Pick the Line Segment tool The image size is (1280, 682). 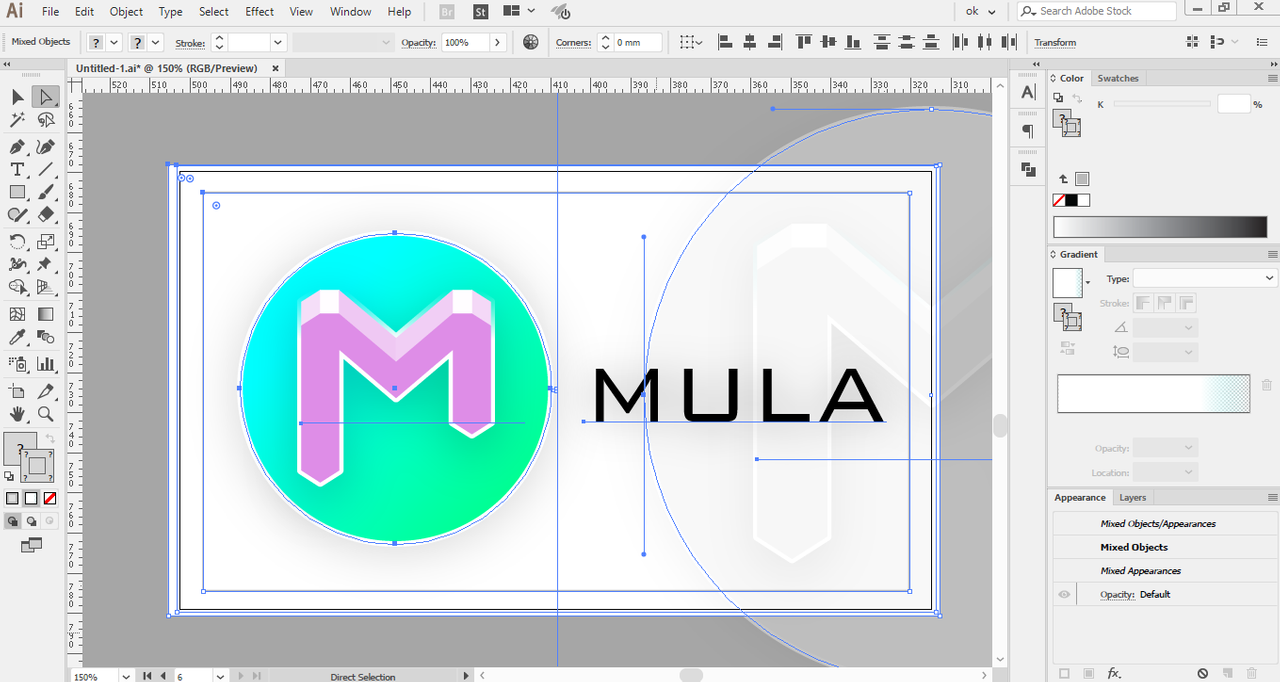click(x=45, y=170)
